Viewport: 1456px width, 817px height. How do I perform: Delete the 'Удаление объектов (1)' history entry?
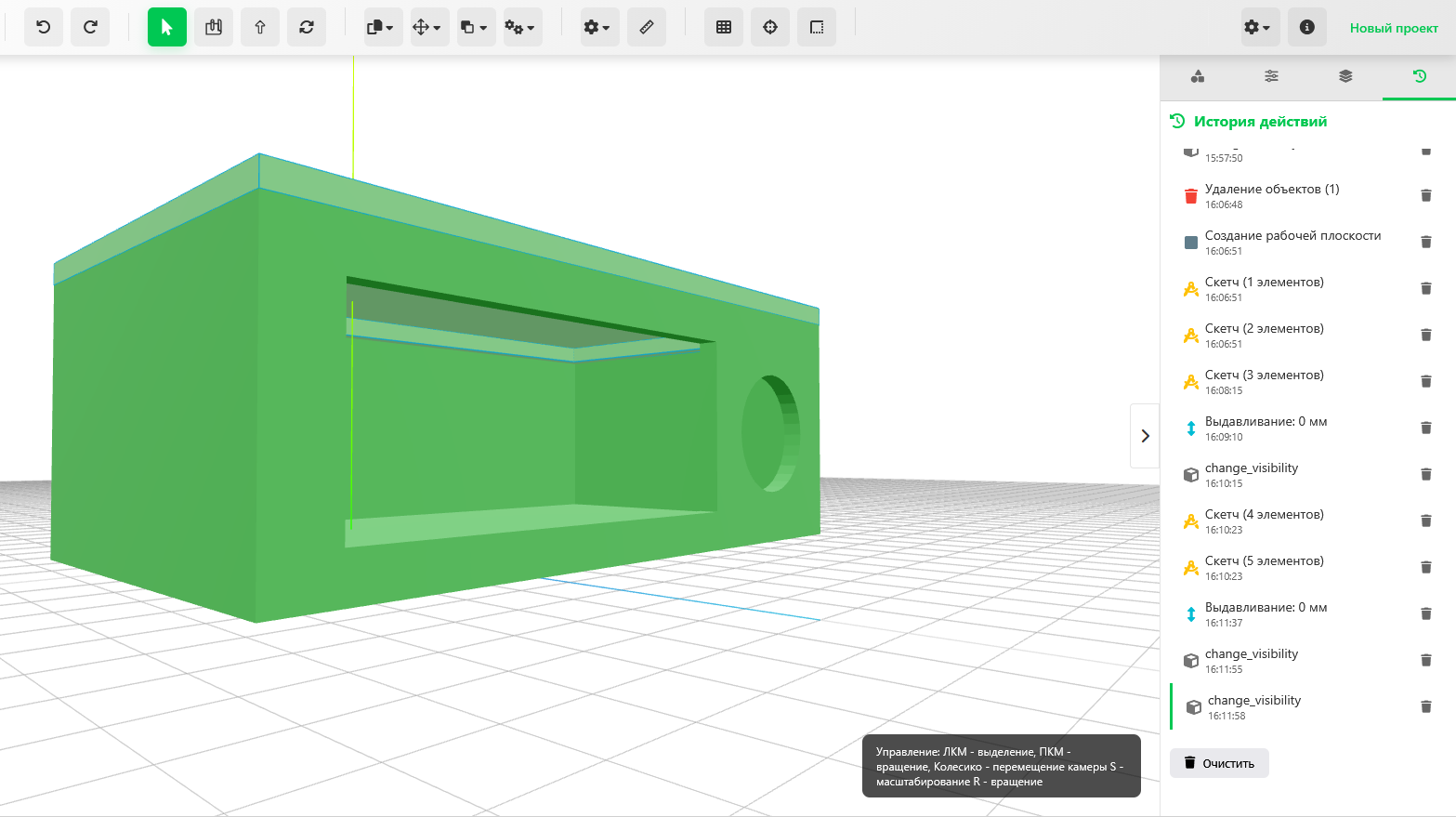[x=1425, y=195]
